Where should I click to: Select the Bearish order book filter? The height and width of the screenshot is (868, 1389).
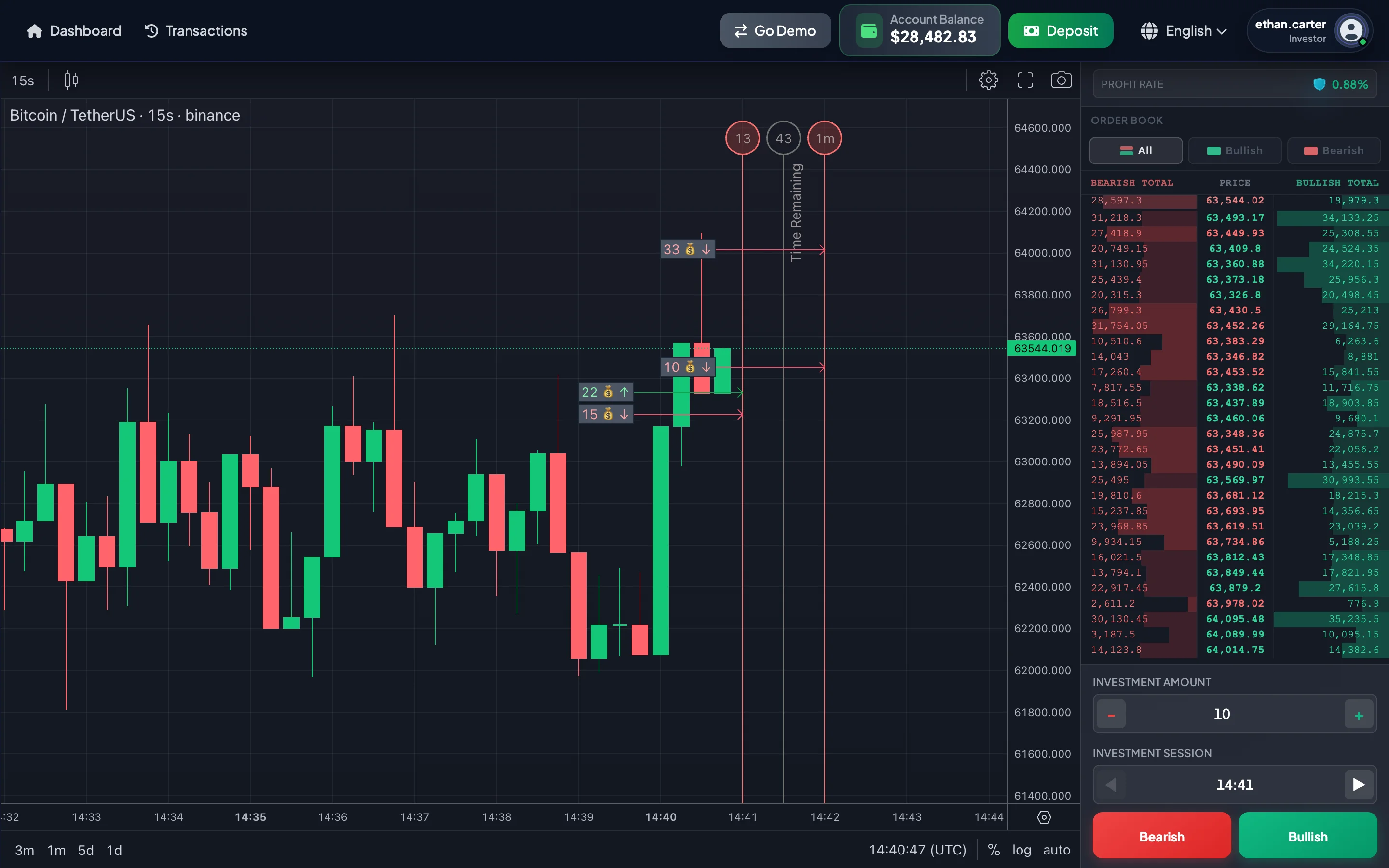[1334, 150]
